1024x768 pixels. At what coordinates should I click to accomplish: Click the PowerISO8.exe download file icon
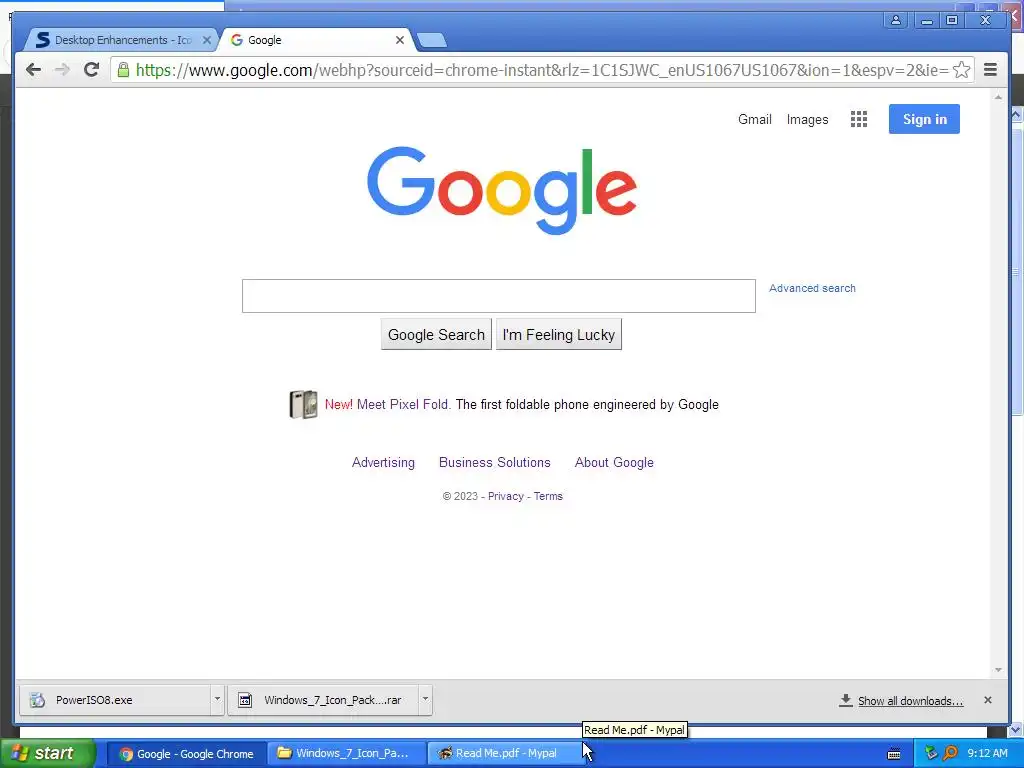[x=37, y=700]
